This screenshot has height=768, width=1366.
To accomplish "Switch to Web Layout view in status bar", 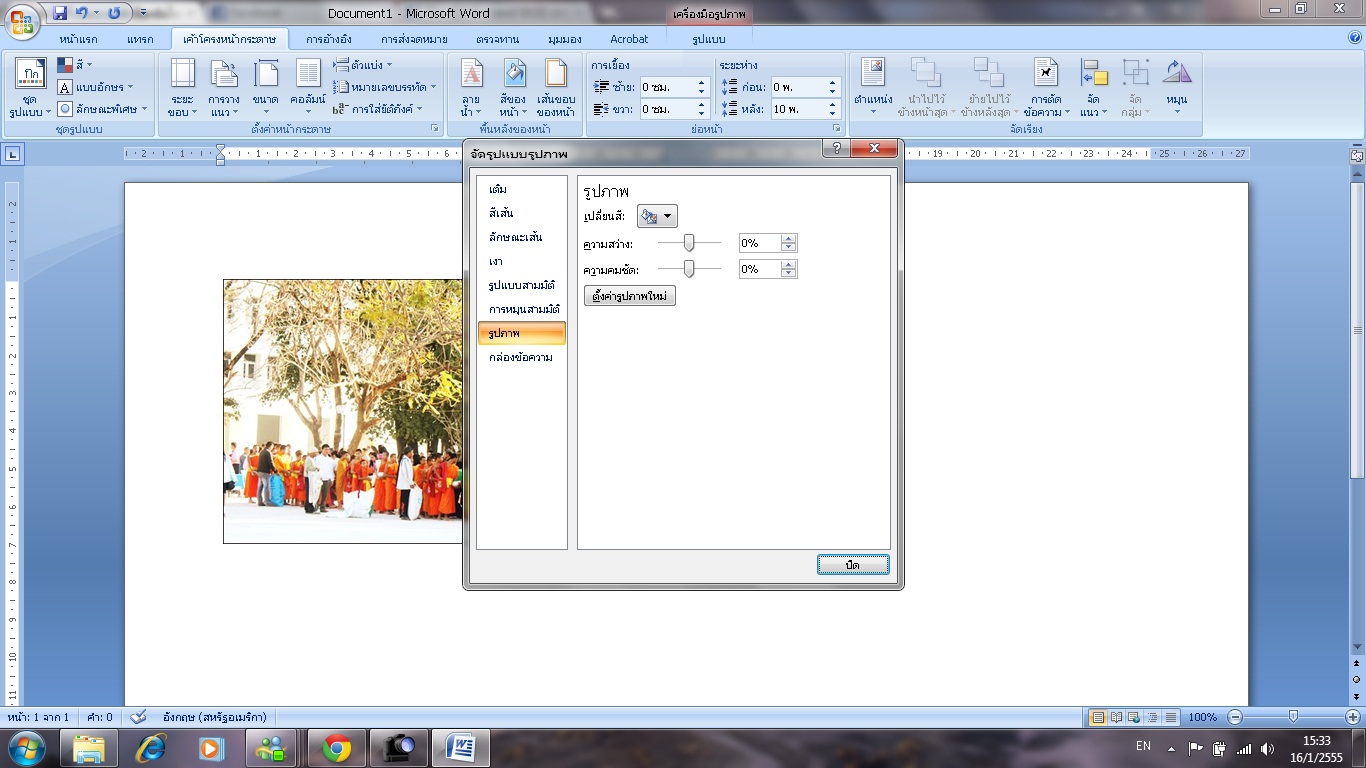I will pos(1134,717).
